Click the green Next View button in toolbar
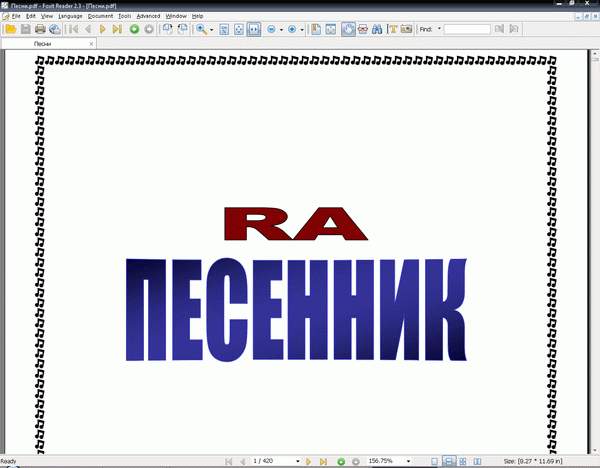This screenshot has width=600, height=468. (134, 30)
